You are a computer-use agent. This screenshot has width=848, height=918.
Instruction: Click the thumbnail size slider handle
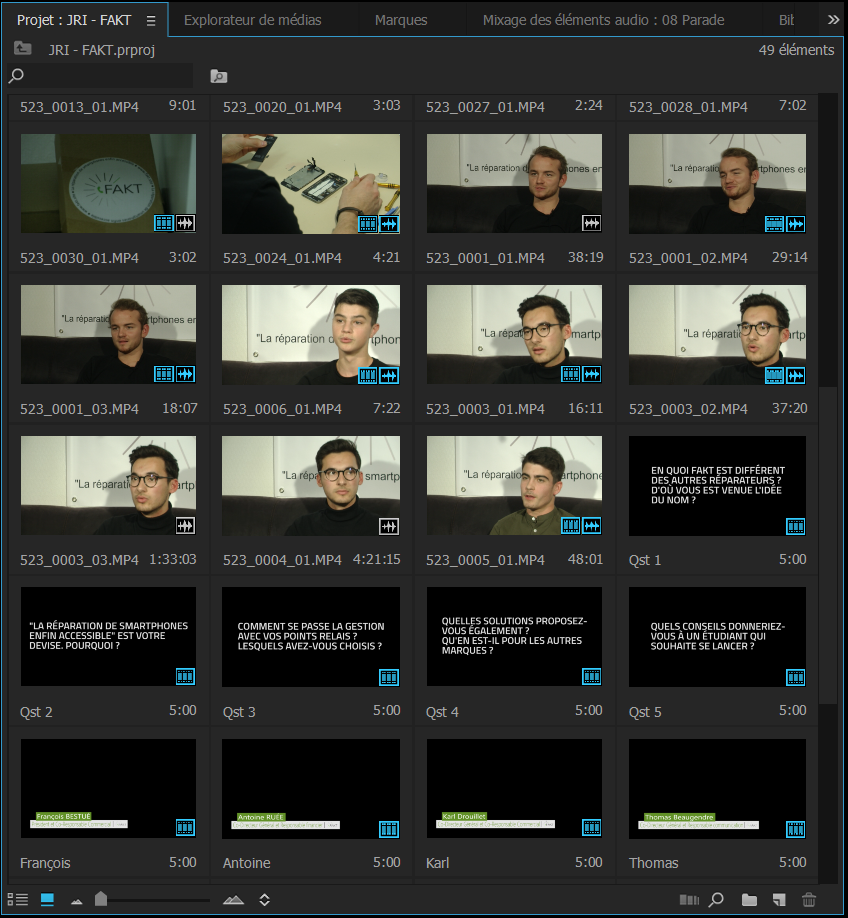click(x=101, y=899)
